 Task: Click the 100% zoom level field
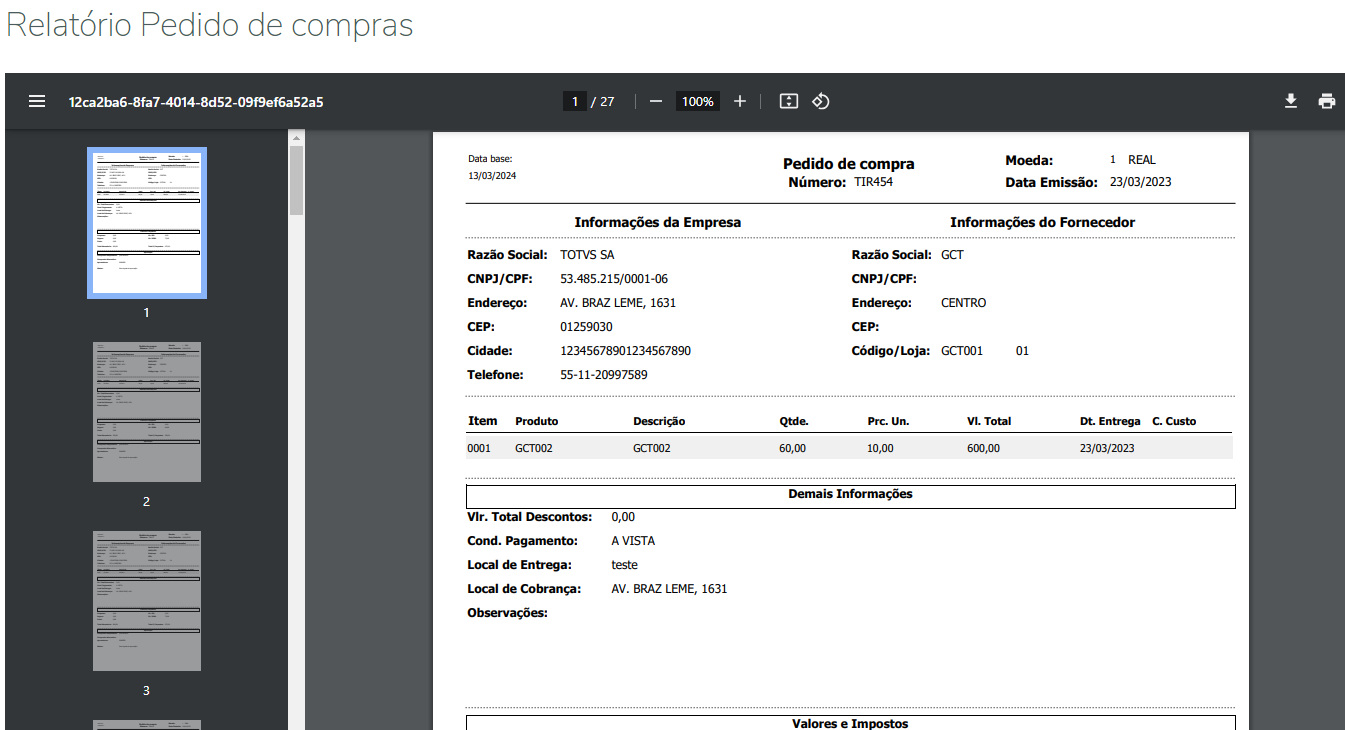click(698, 101)
